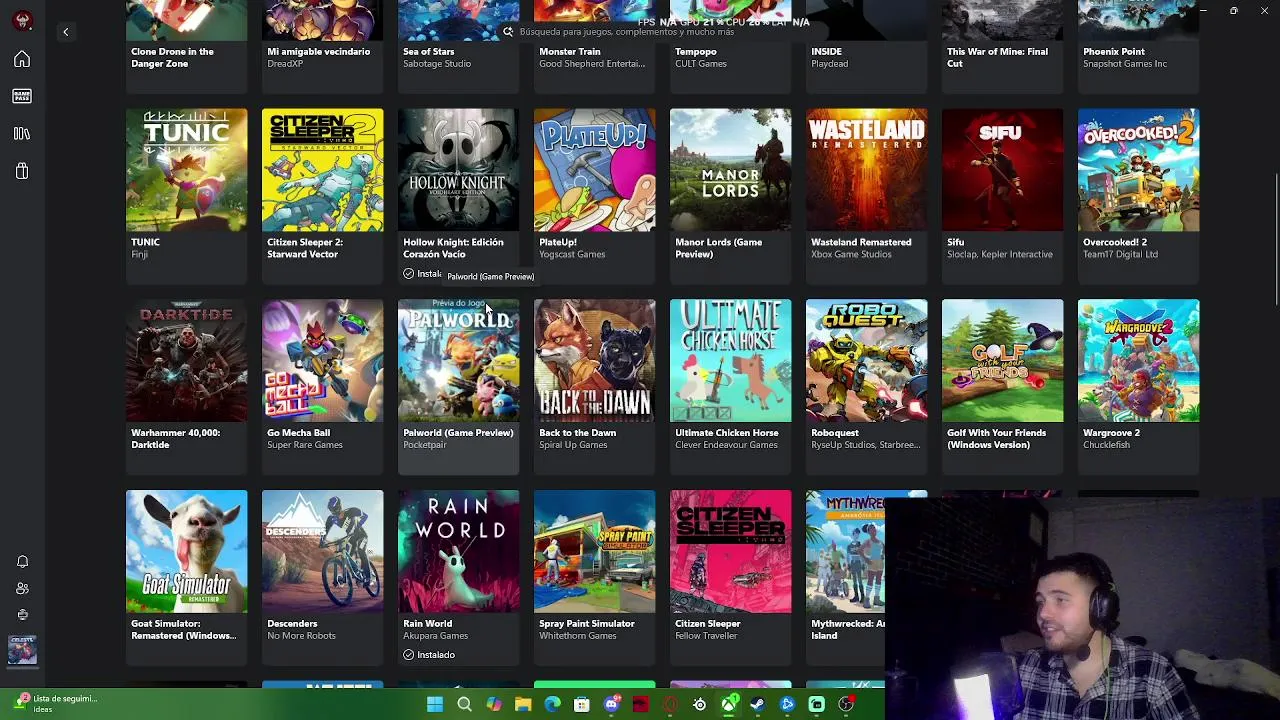Select Back to the Dawn cover
The image size is (1280, 720).
click(x=594, y=360)
